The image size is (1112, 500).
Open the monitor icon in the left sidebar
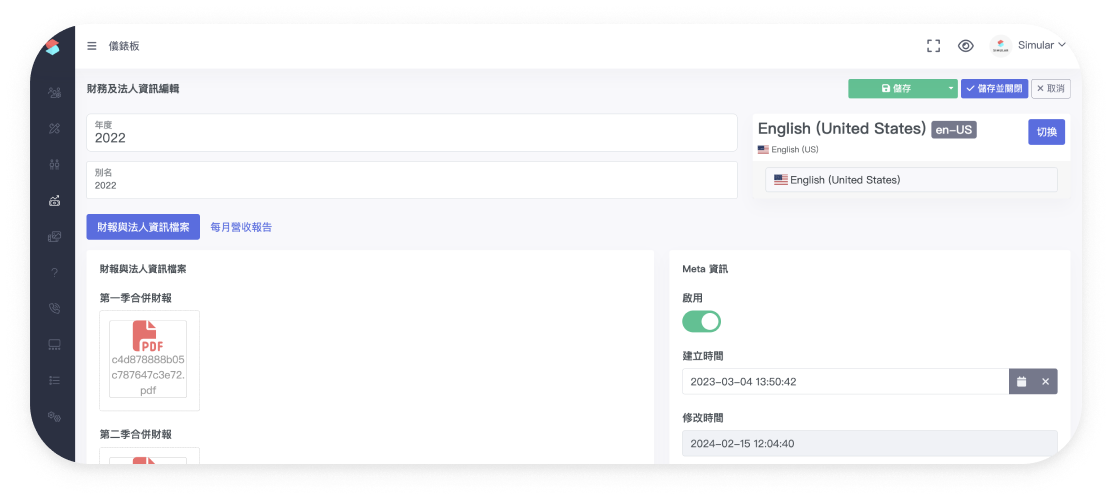54,345
